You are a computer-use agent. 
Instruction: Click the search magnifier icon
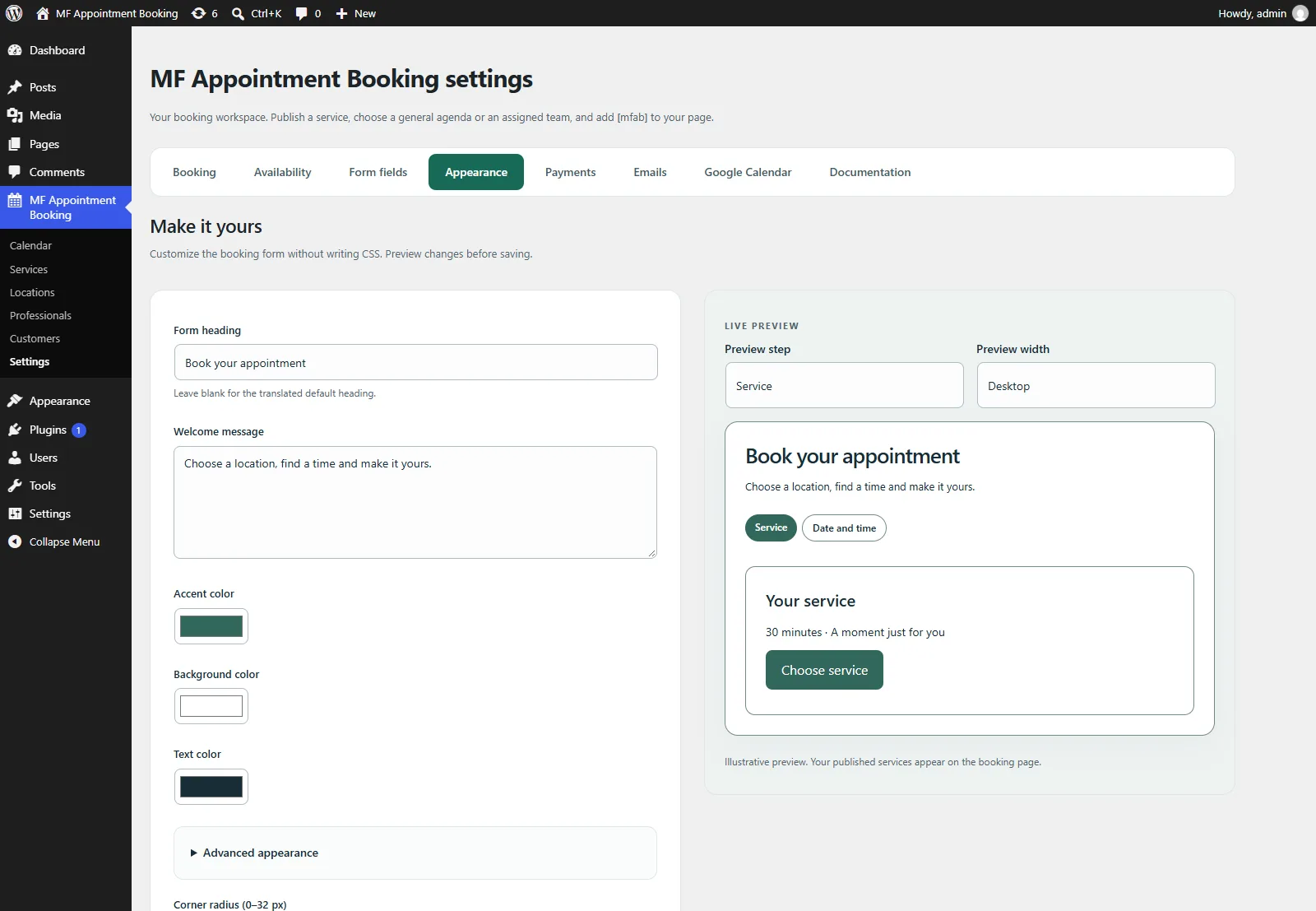(238, 13)
